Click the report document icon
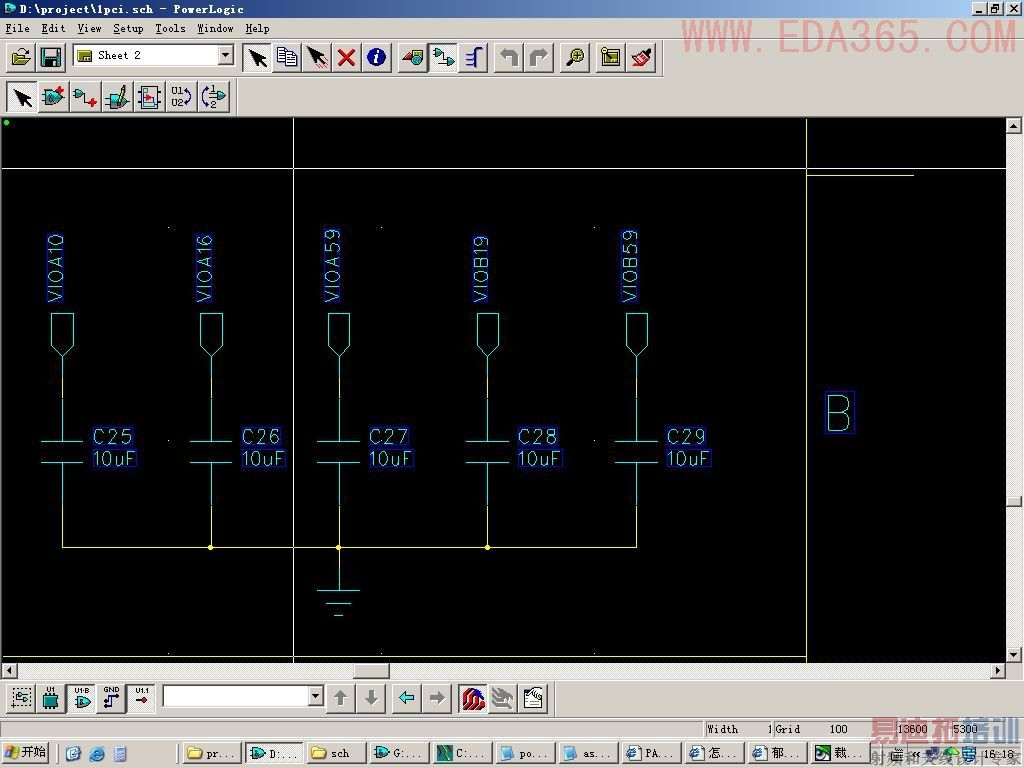Image resolution: width=1024 pixels, height=768 pixels. click(534, 698)
